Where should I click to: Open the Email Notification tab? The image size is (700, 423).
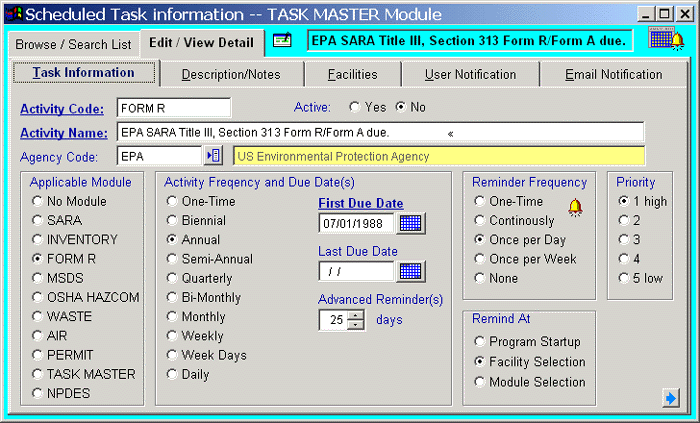pyautogui.click(x=613, y=75)
